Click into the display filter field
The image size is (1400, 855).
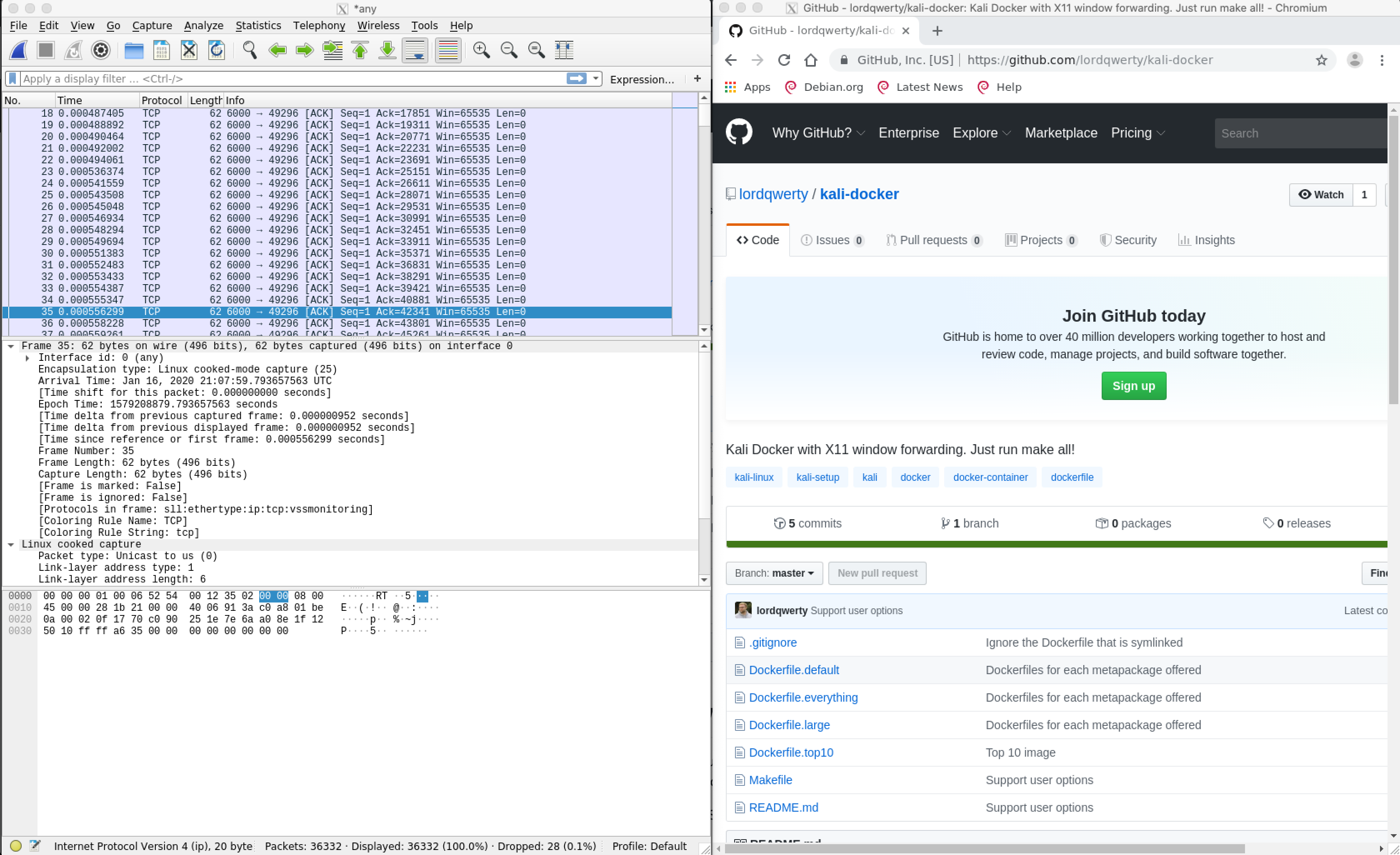[x=284, y=79]
